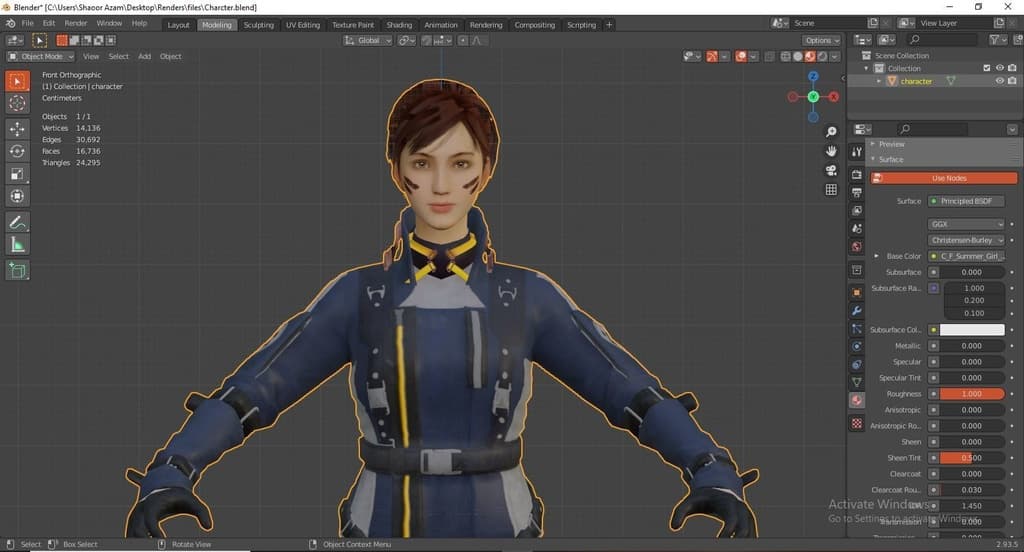
Task: Select the Move tool in left toolbar
Action: [x=17, y=129]
